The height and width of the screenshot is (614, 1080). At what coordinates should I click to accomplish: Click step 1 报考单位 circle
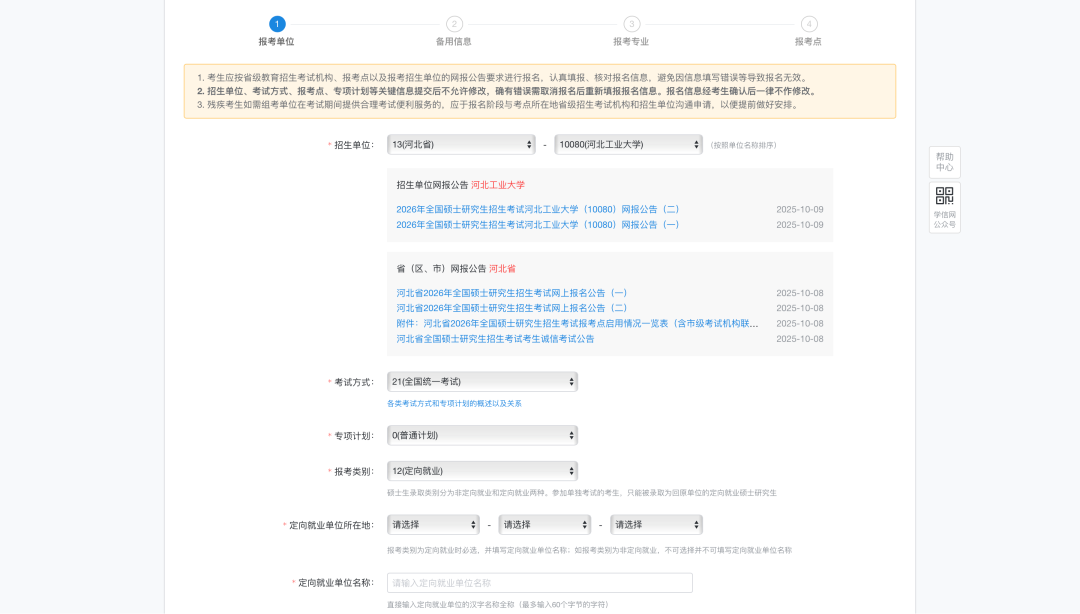pos(277,24)
